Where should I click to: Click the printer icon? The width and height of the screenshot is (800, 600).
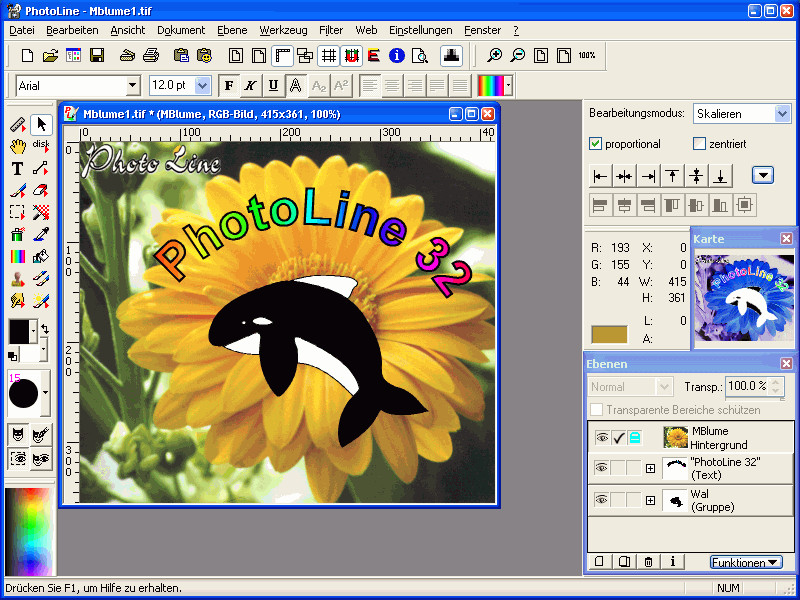(x=151, y=55)
